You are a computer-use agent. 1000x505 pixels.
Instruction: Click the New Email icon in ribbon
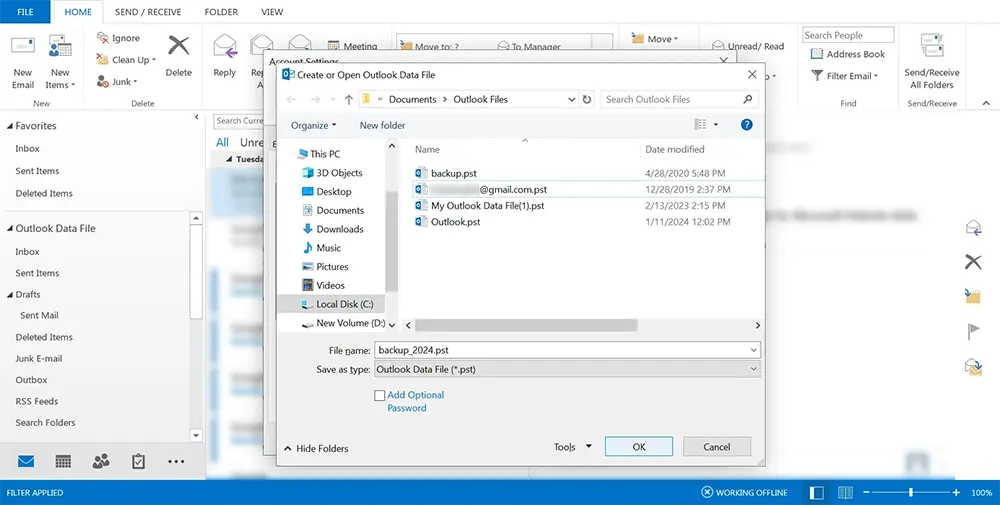click(x=23, y=47)
